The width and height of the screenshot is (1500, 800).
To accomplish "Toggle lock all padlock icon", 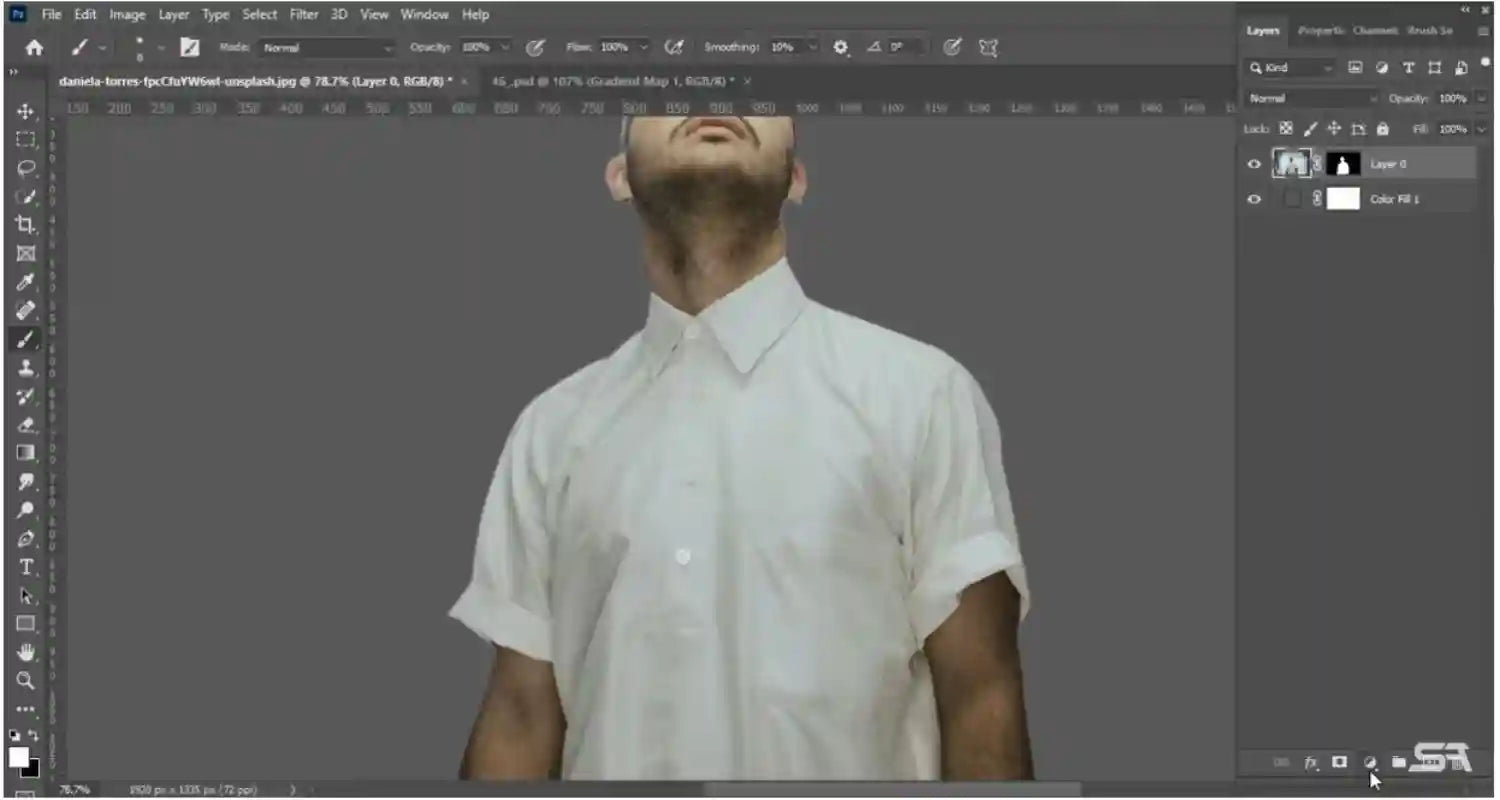I will 1382,129.
